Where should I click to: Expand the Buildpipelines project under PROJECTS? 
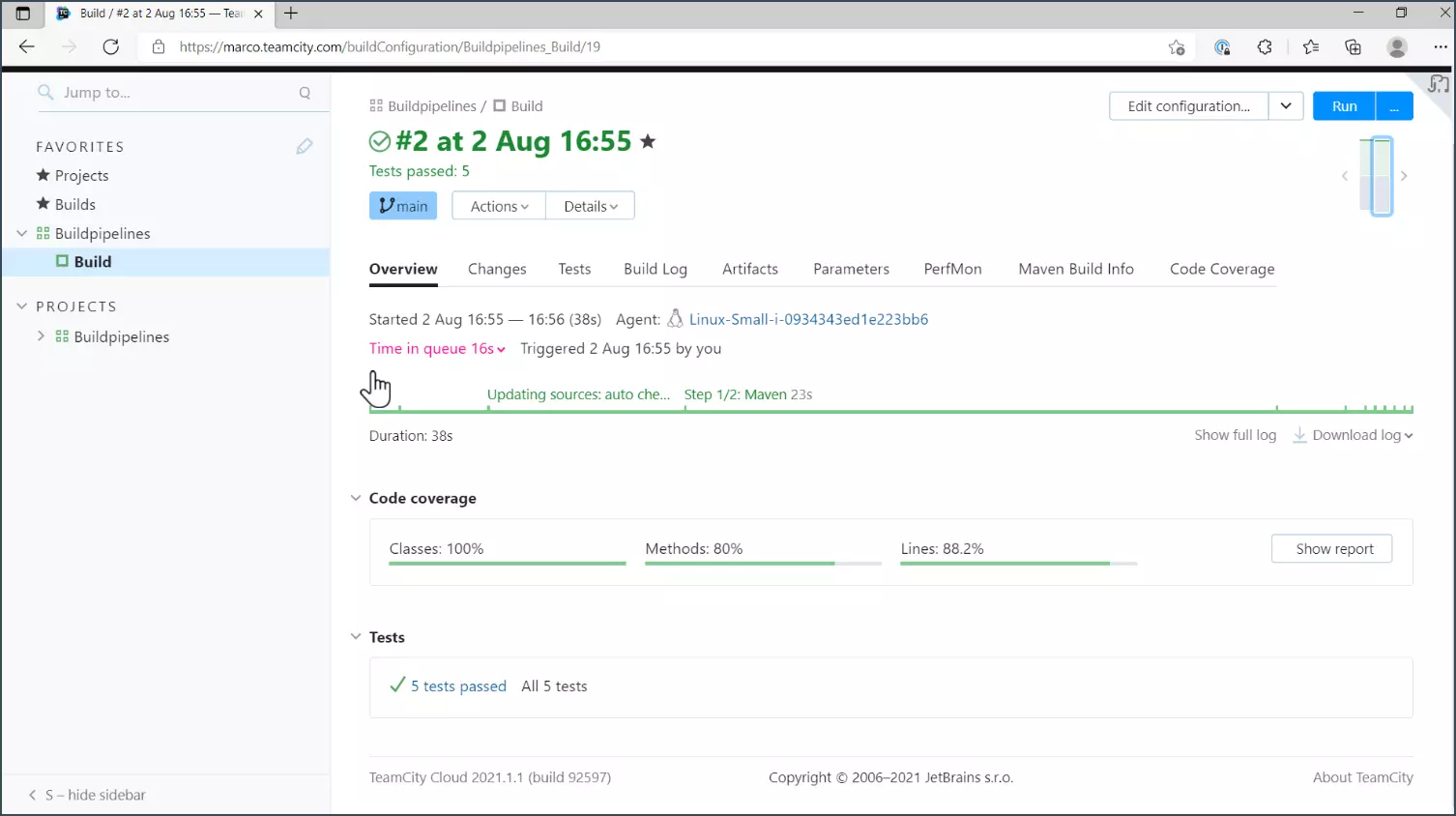(41, 336)
